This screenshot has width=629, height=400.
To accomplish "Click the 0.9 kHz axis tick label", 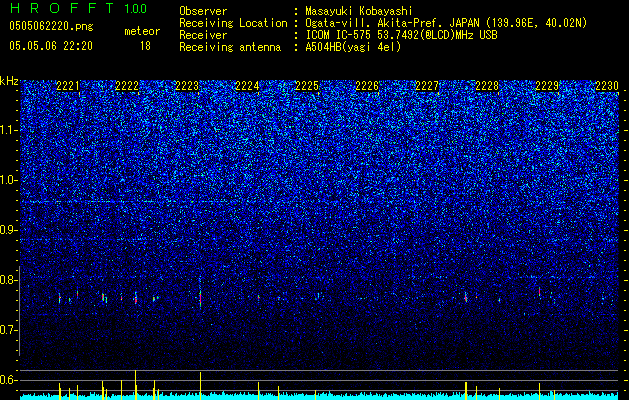I will [9, 230].
